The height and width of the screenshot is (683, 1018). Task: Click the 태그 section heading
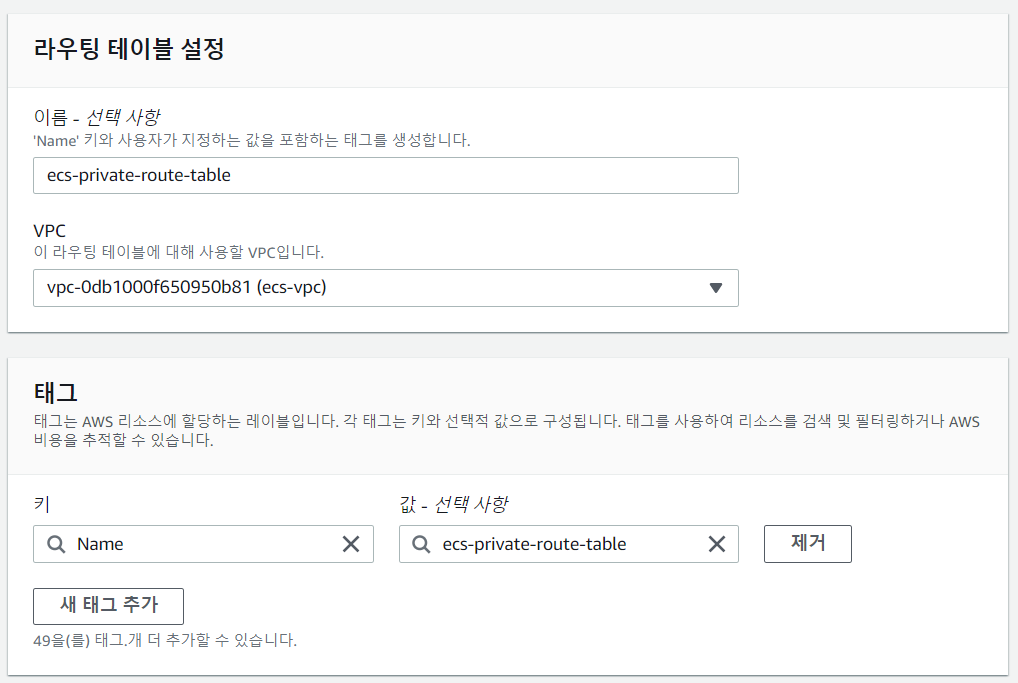(56, 392)
